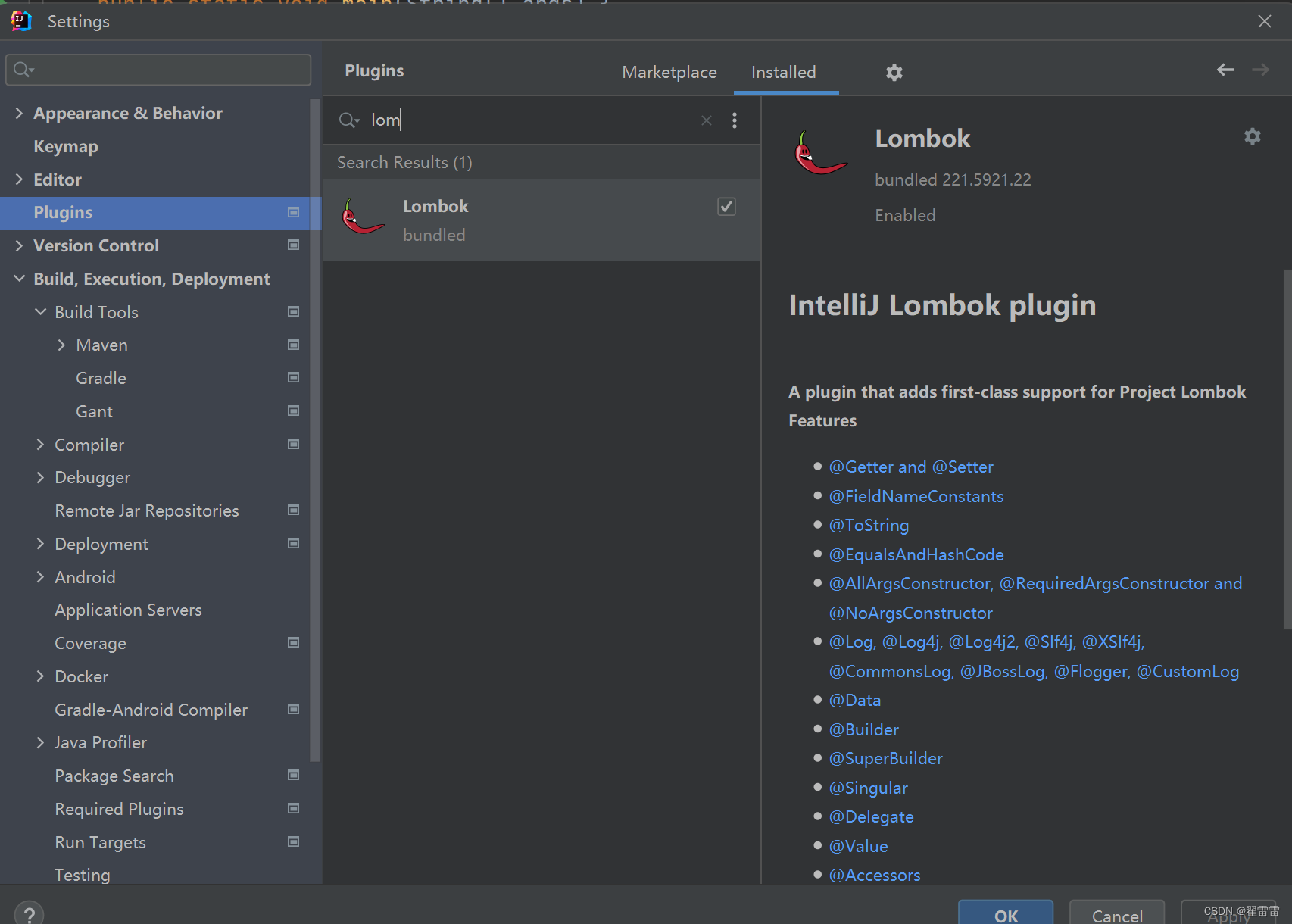Open the @Getter and @Setter link

911,467
